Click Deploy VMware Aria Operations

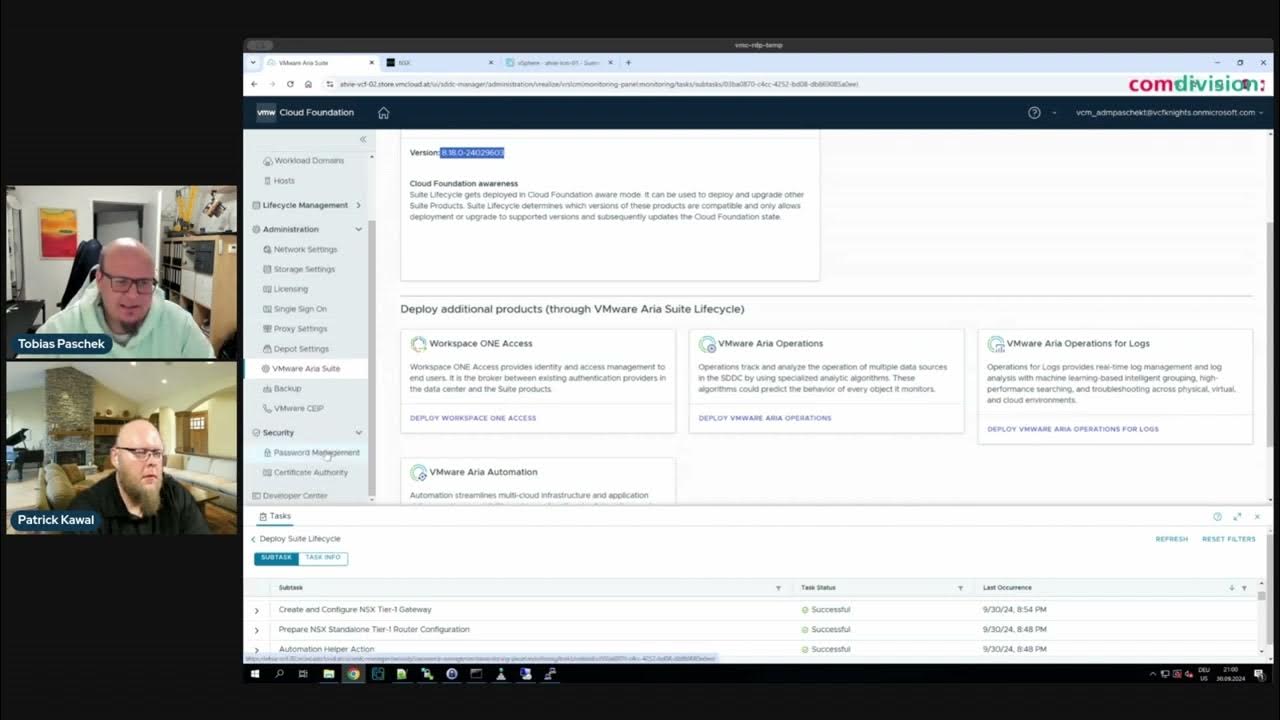(765, 418)
